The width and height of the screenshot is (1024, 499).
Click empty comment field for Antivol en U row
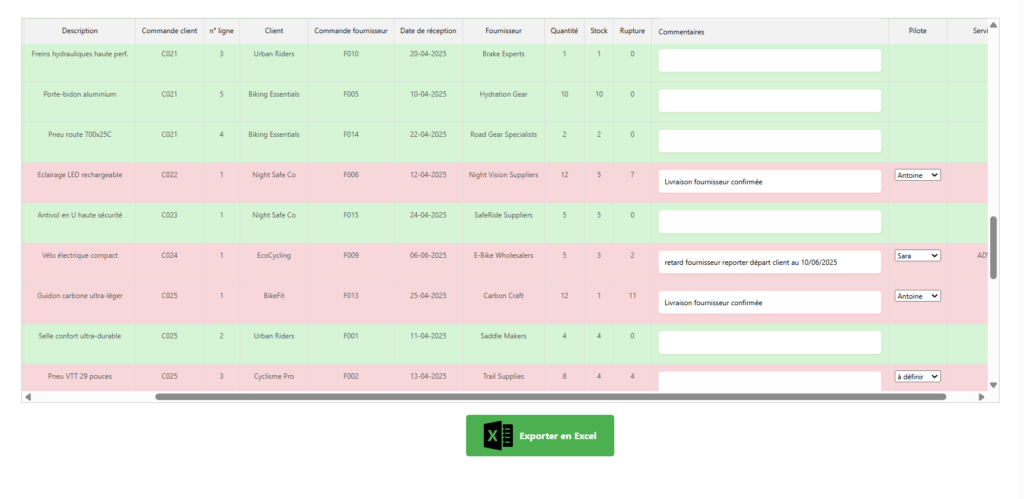point(769,221)
